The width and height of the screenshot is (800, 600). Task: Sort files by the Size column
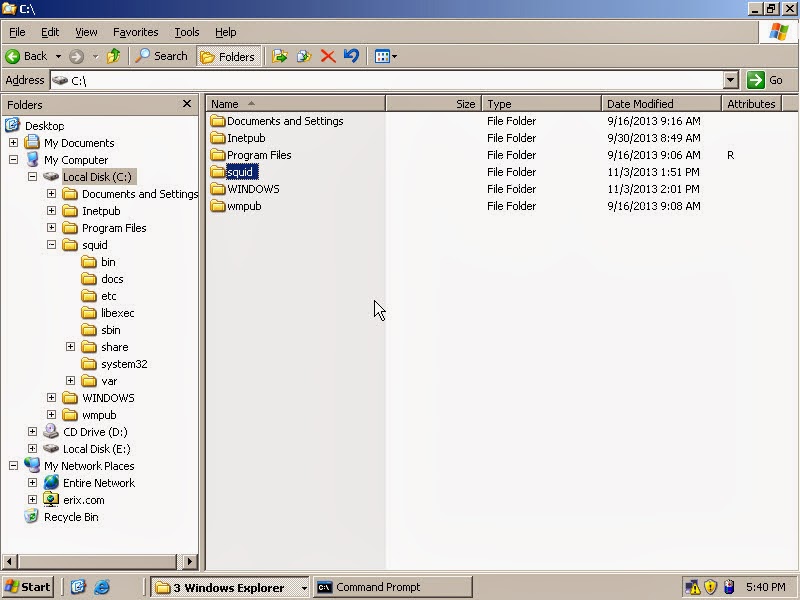[434, 104]
